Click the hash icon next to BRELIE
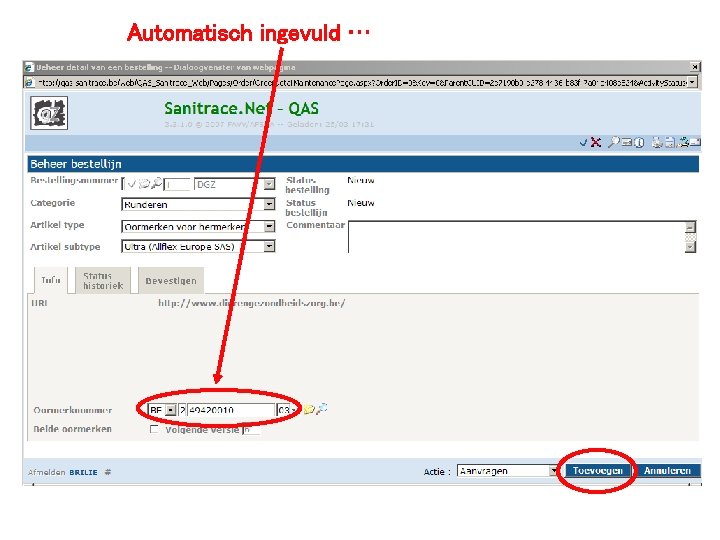Viewport: 720px width, 540px height. pyautogui.click(x=108, y=472)
